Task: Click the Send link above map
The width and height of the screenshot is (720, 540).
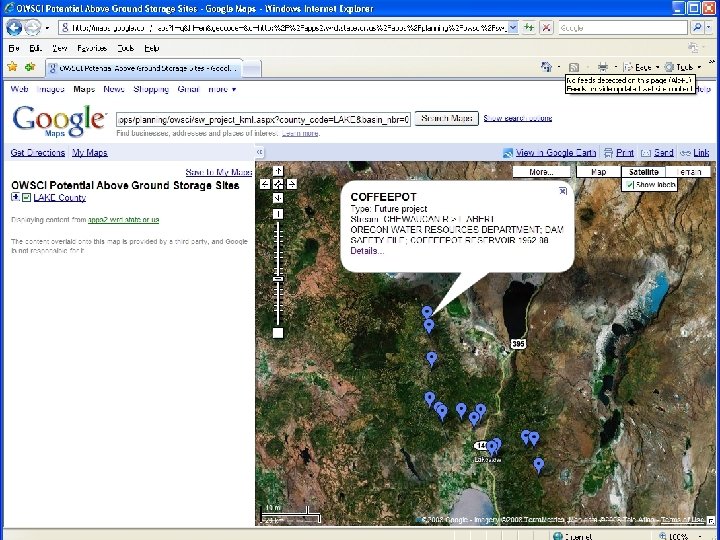Action: tap(664, 152)
